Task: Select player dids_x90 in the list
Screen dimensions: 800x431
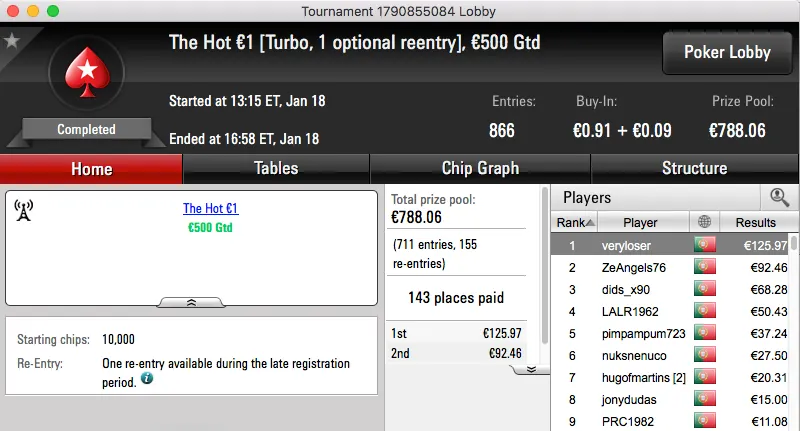Action: pyautogui.click(x=640, y=289)
